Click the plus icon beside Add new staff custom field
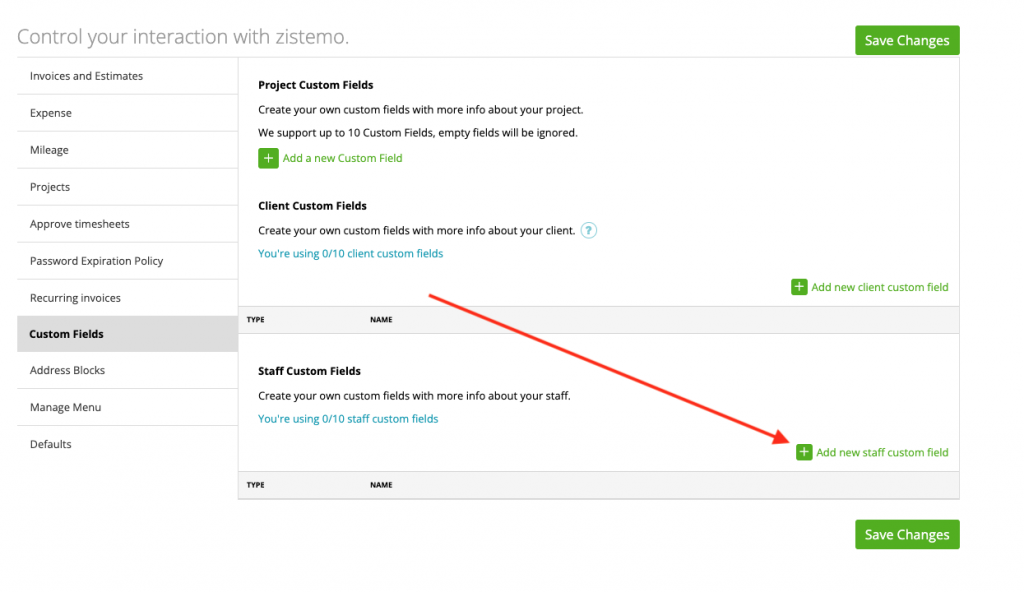Image resolution: width=1024 pixels, height=592 pixels. click(x=804, y=452)
